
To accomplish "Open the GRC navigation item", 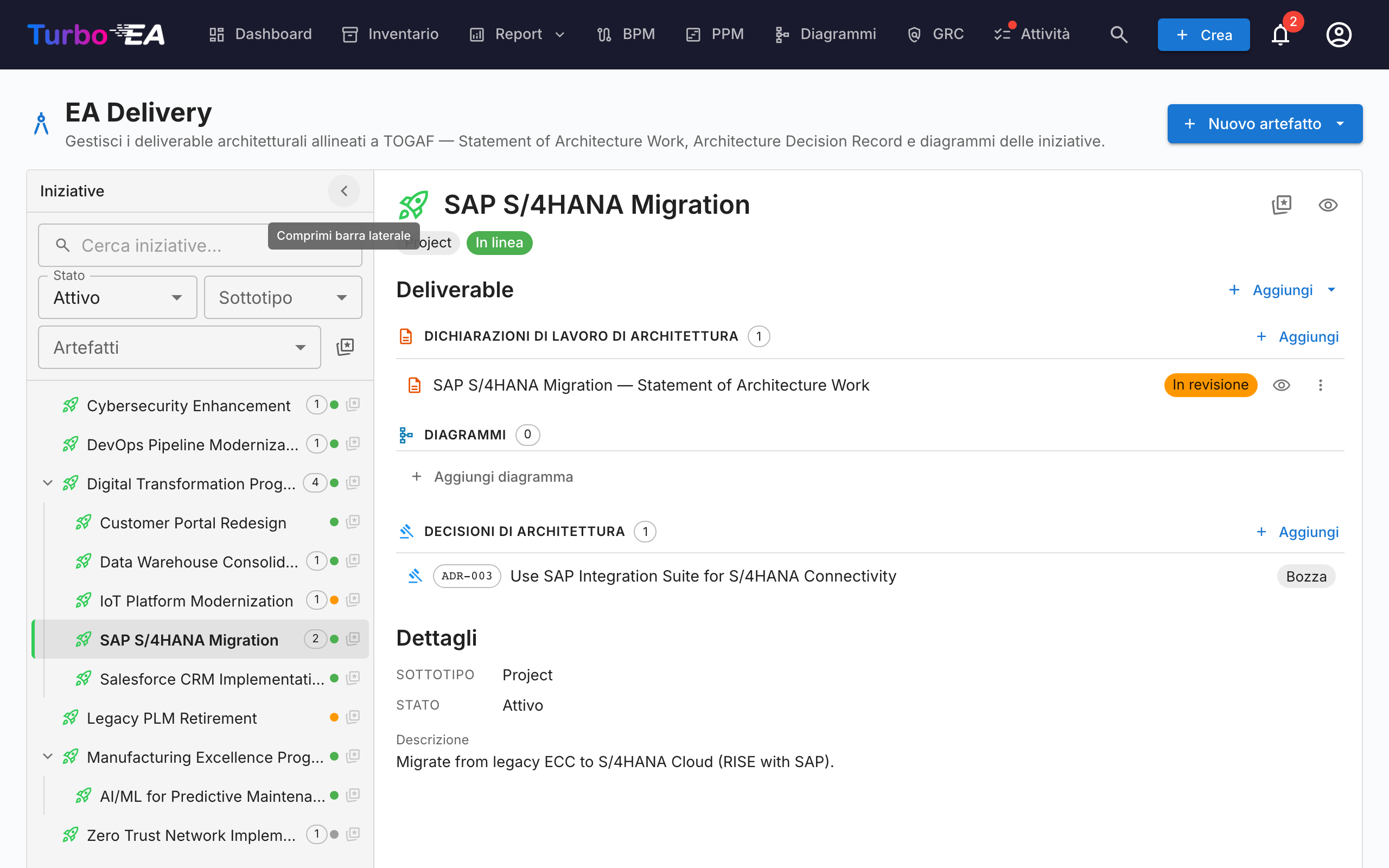I will [935, 34].
